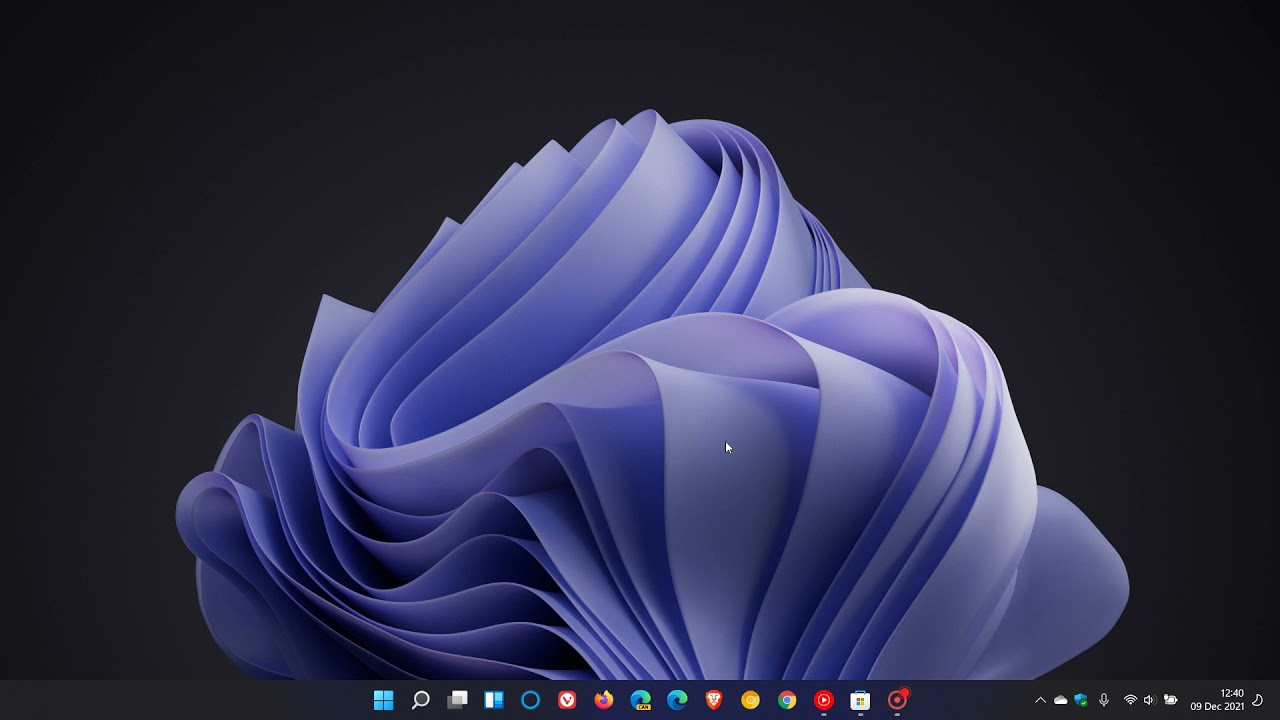
Task: Open notifications focus assist moon icon
Action: (1258, 700)
